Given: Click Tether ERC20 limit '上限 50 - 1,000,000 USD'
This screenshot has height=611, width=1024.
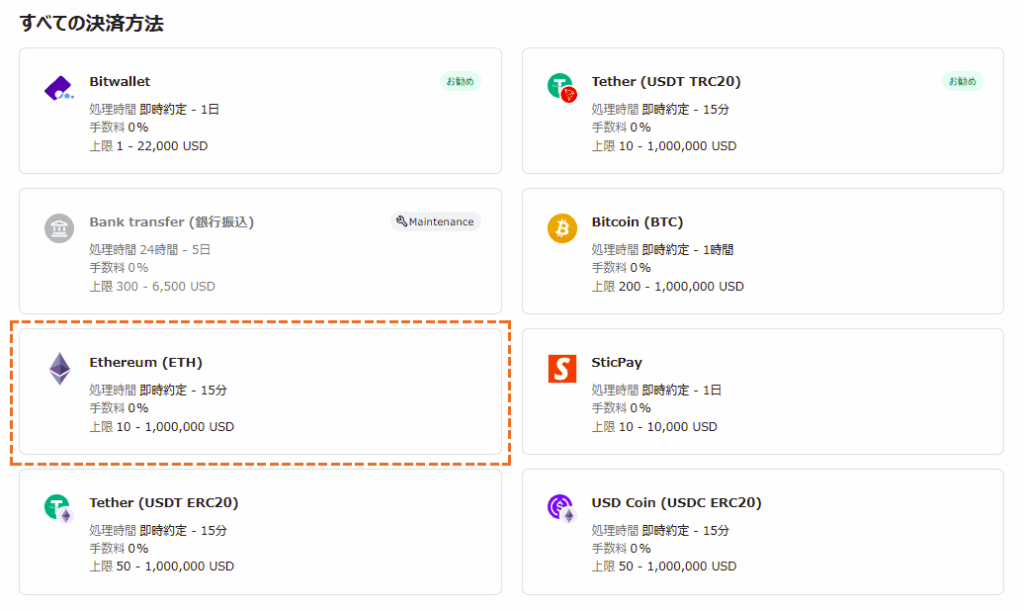Looking at the screenshot, I should pos(162,566).
